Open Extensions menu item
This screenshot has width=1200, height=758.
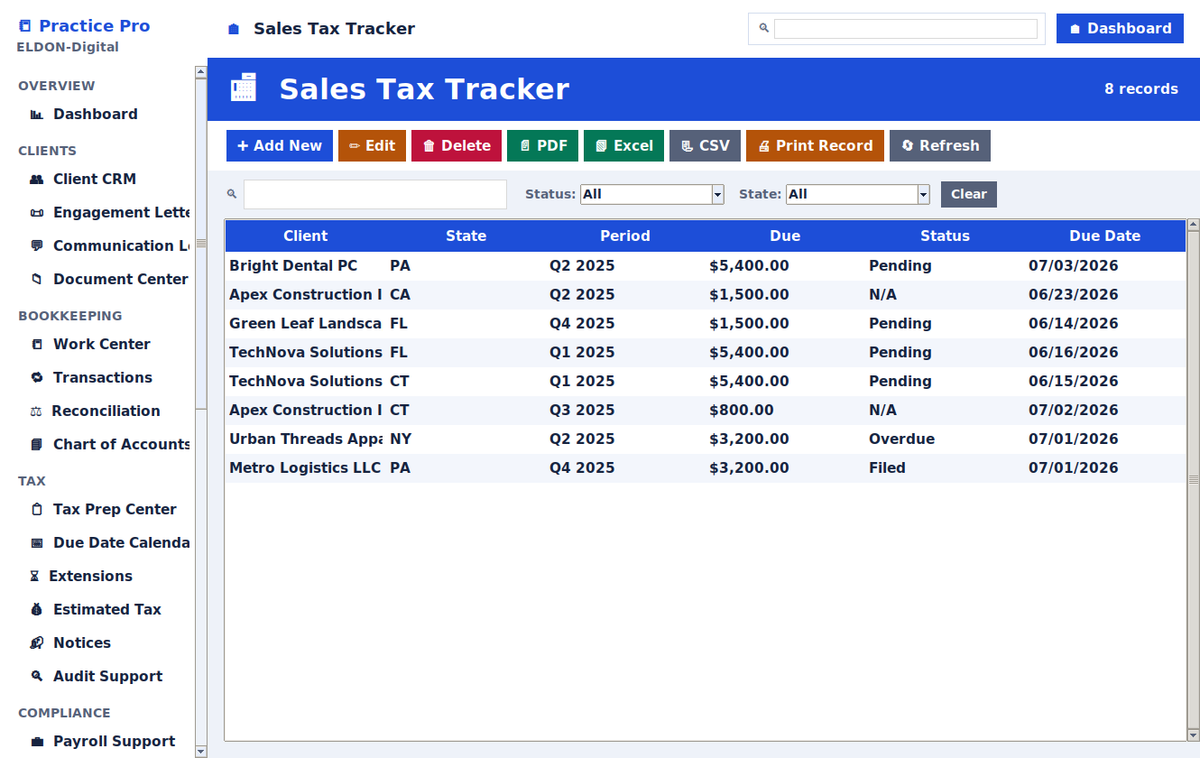coord(90,576)
